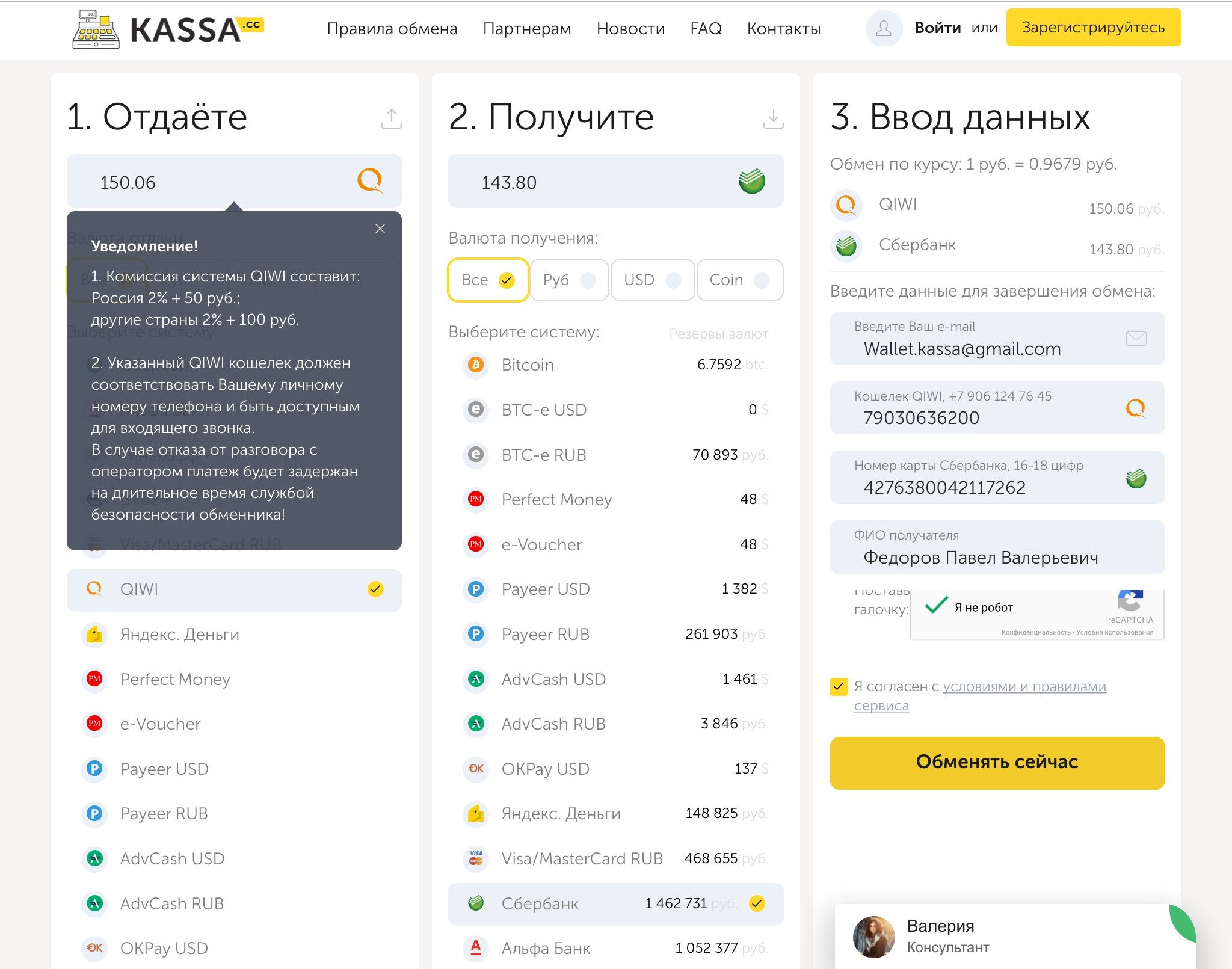Click the reCAPTCHA Конфиденциальность link
Image resolution: width=1232 pixels, height=969 pixels.
pyautogui.click(x=1036, y=632)
